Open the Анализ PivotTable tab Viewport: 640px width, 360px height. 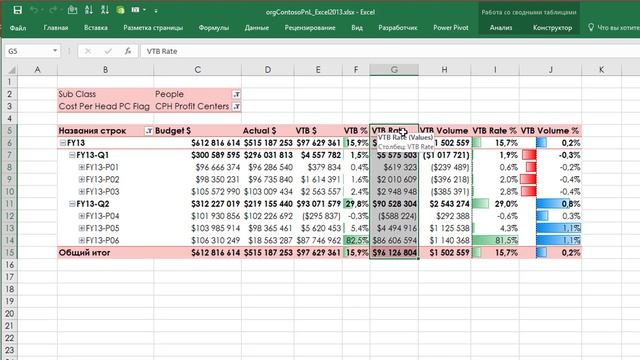pos(501,28)
